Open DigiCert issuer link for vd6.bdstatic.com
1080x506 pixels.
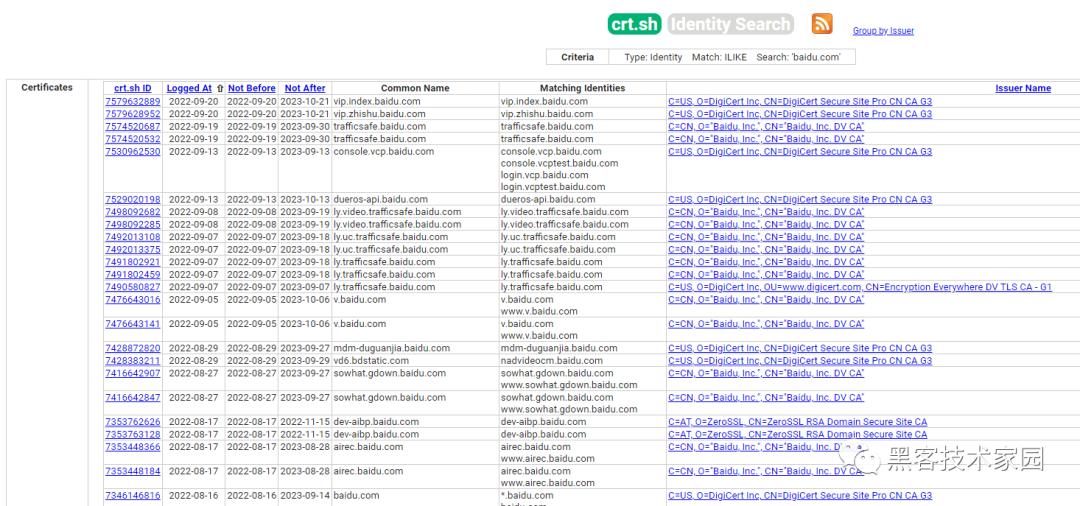pos(800,361)
